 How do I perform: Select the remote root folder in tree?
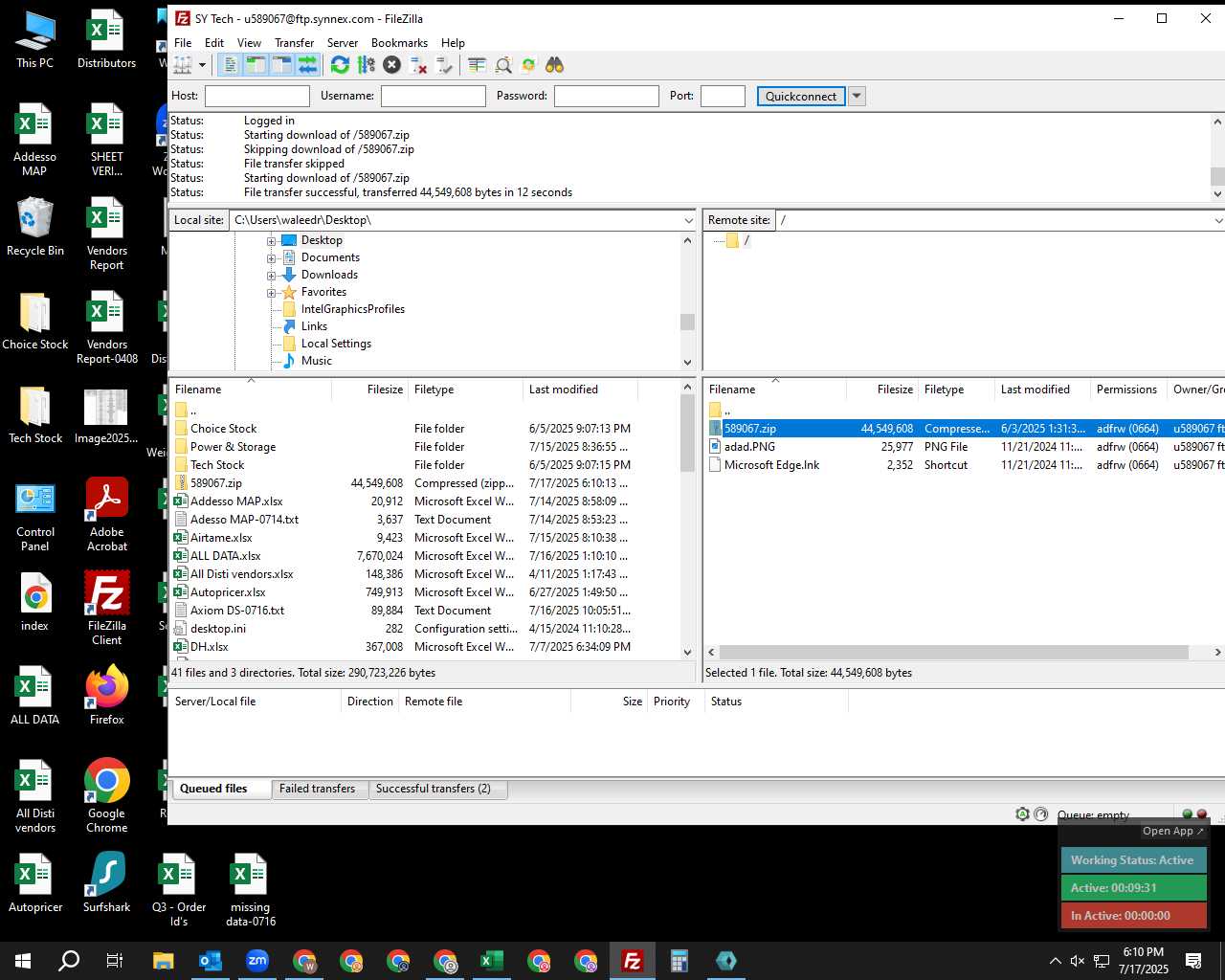click(746, 240)
